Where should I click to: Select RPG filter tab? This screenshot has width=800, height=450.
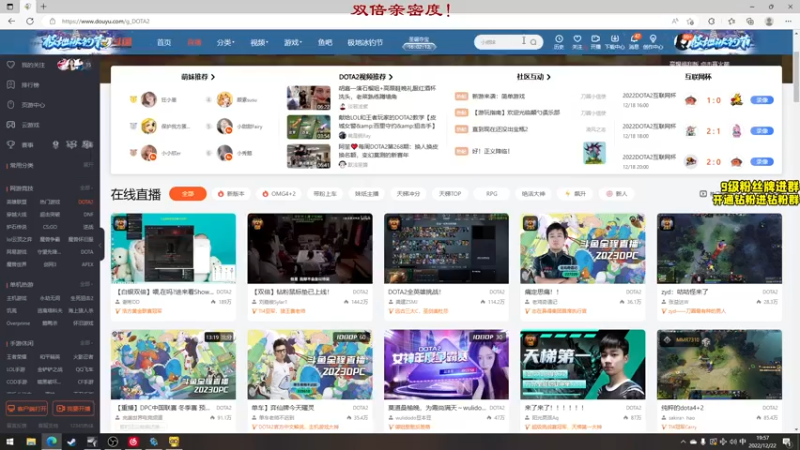(x=491, y=194)
